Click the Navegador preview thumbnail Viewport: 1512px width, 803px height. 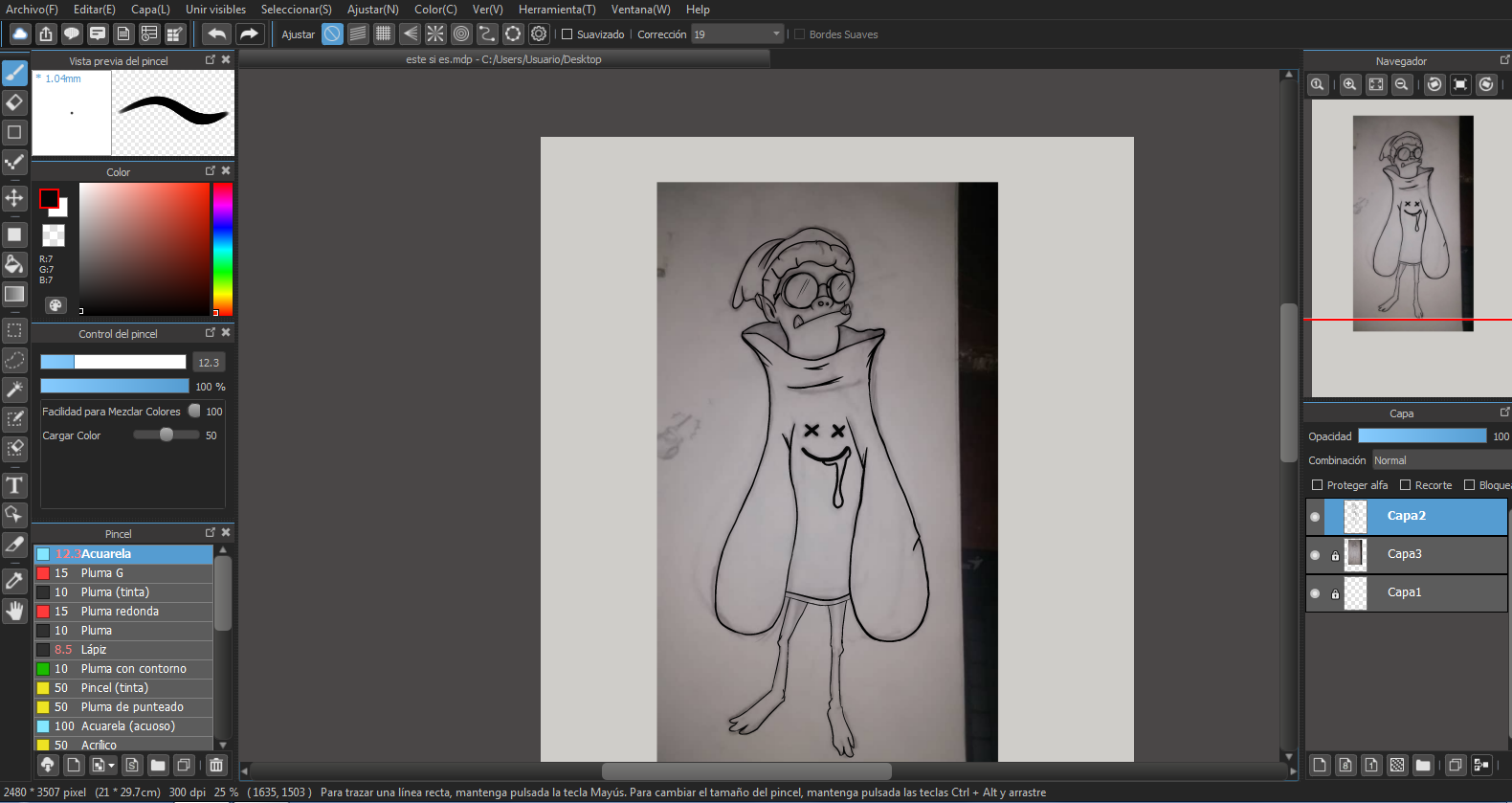(x=1412, y=224)
